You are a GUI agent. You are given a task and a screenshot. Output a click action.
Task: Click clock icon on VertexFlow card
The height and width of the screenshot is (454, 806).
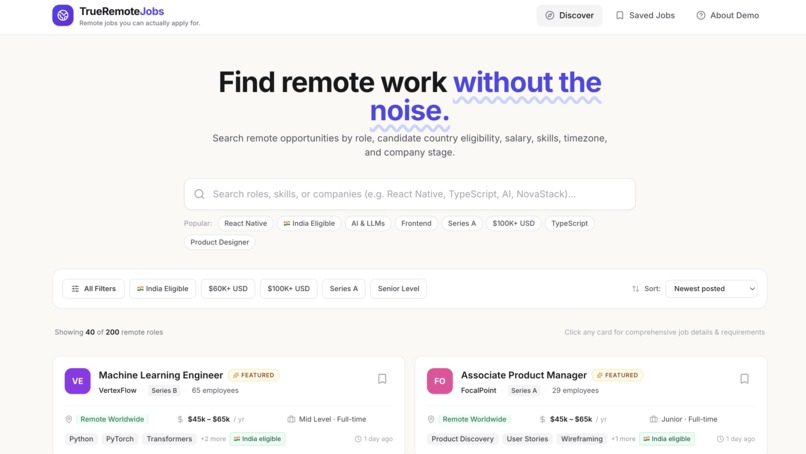tap(358, 439)
